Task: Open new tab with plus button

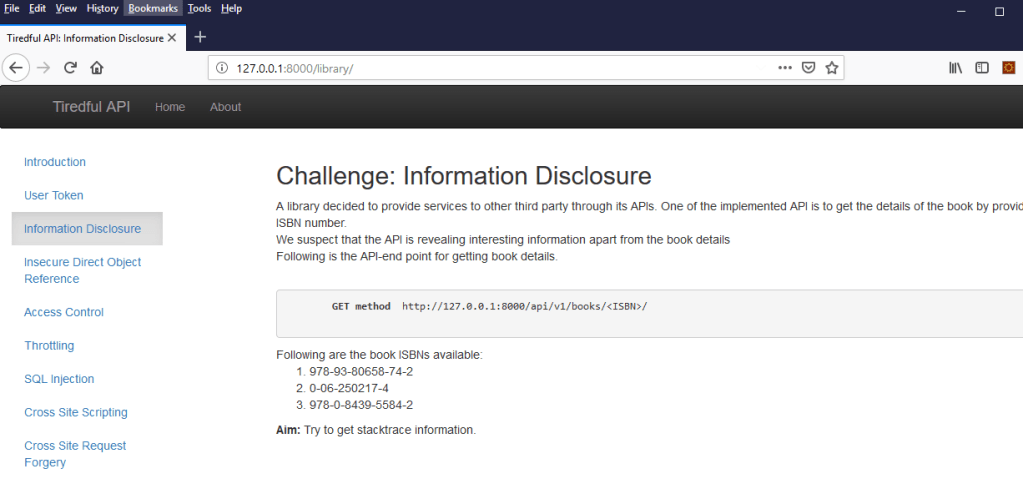Action: pyautogui.click(x=200, y=37)
